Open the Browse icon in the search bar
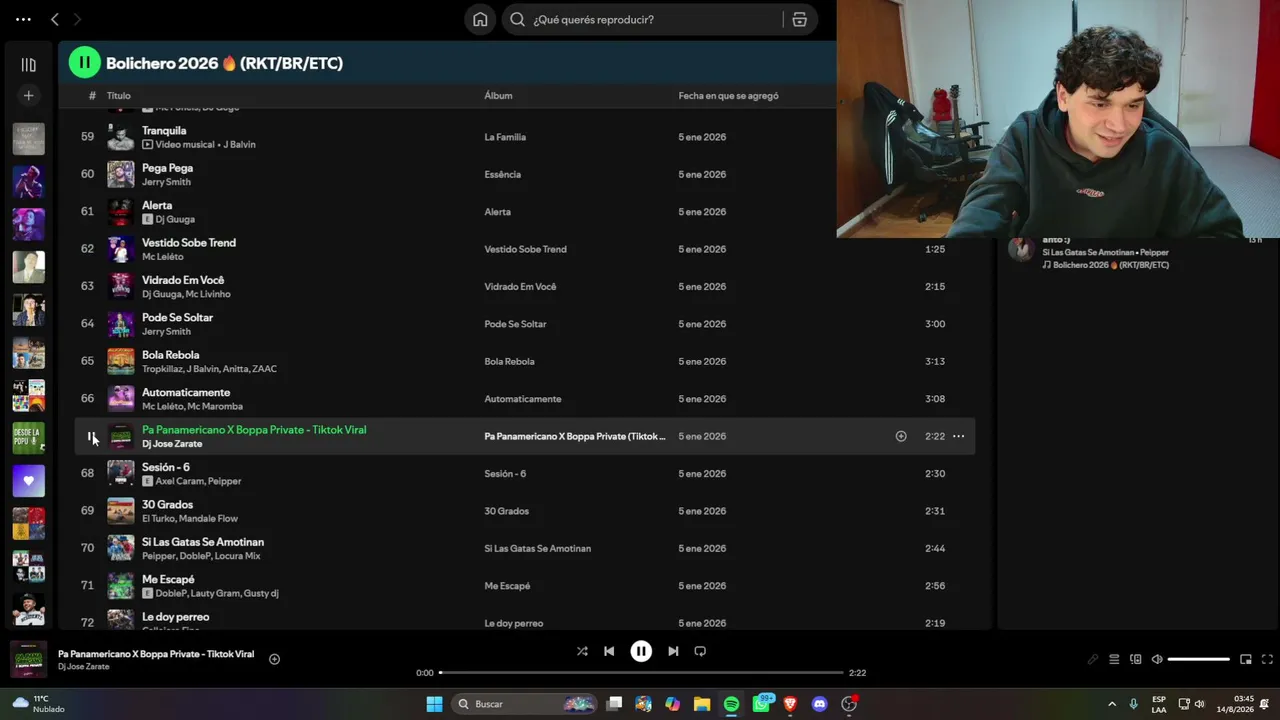Screen dimensions: 1280x720 coord(799,19)
